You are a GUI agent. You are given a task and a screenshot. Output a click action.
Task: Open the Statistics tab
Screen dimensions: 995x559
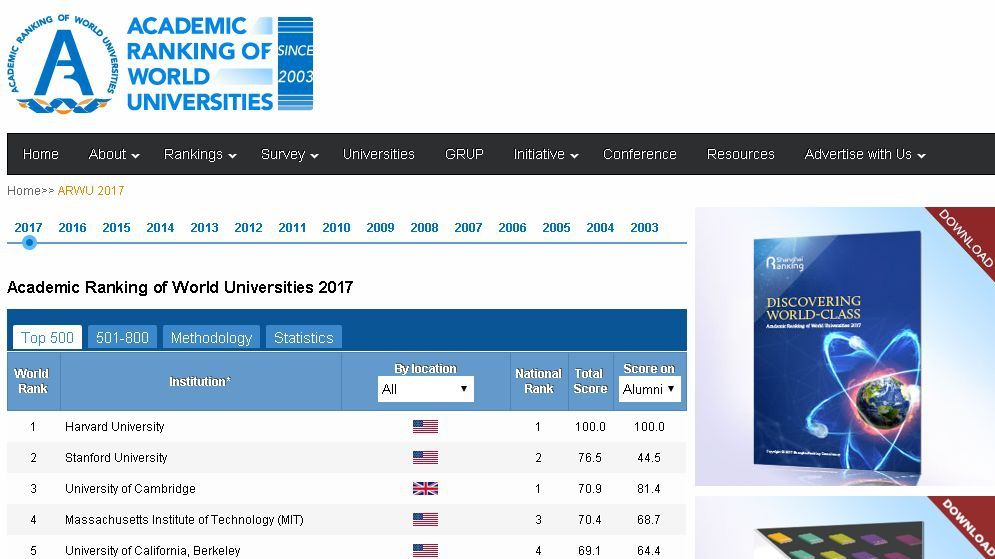click(x=303, y=338)
